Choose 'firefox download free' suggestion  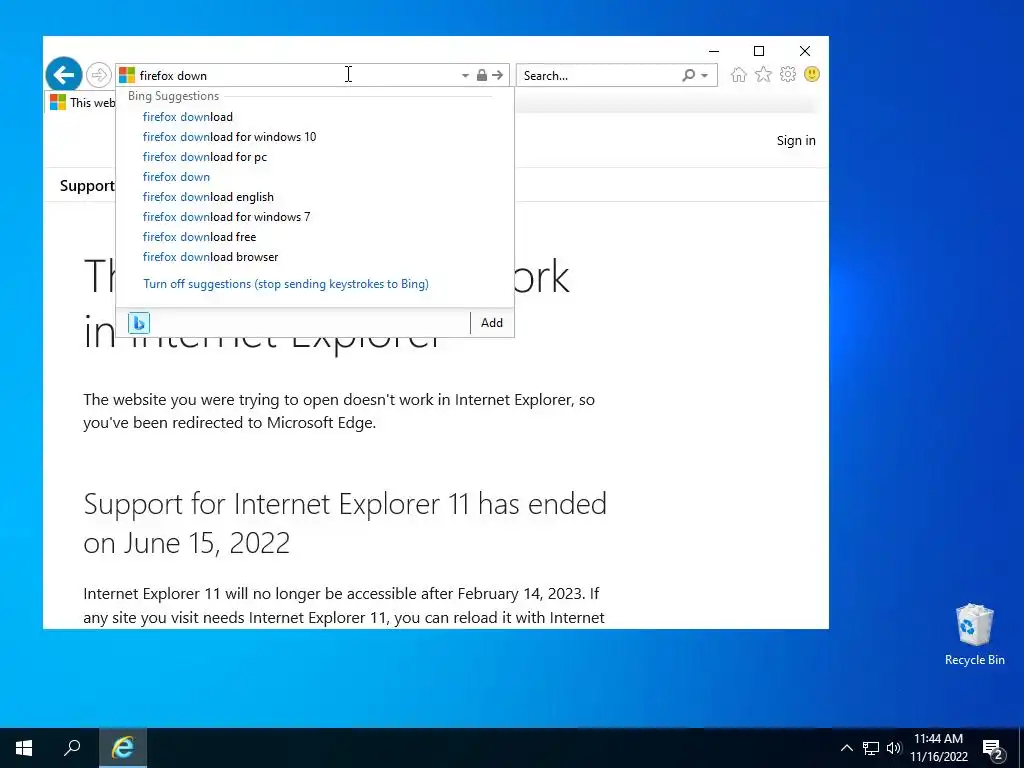199,237
